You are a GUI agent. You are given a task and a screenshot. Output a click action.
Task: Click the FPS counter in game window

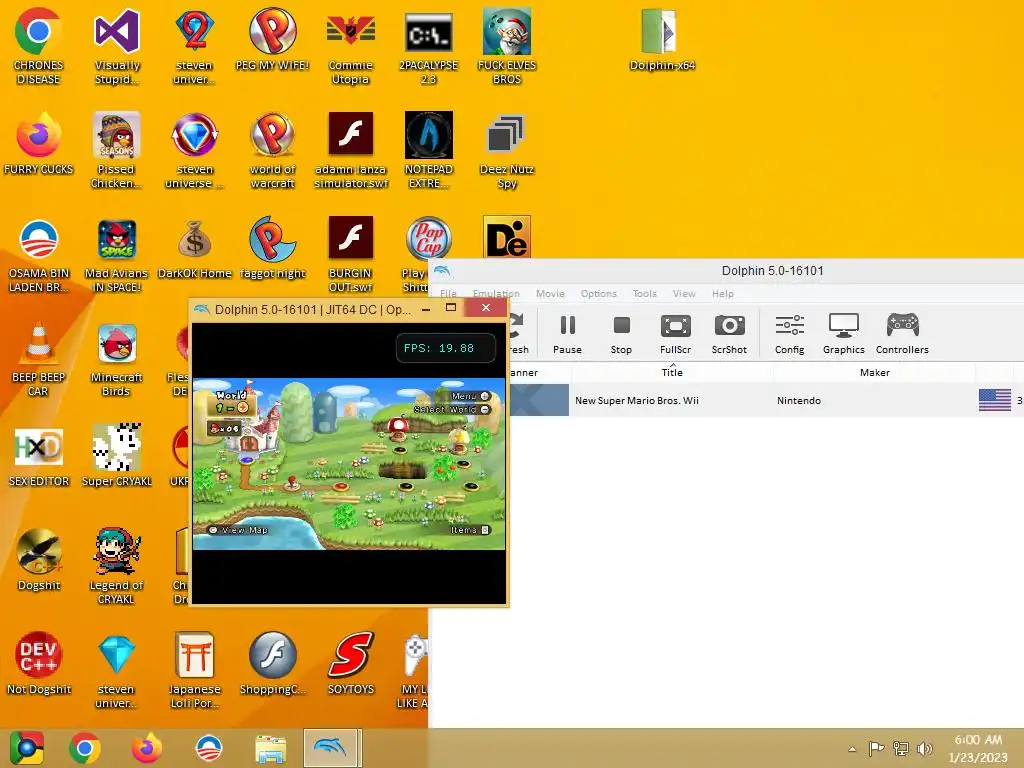coord(445,348)
